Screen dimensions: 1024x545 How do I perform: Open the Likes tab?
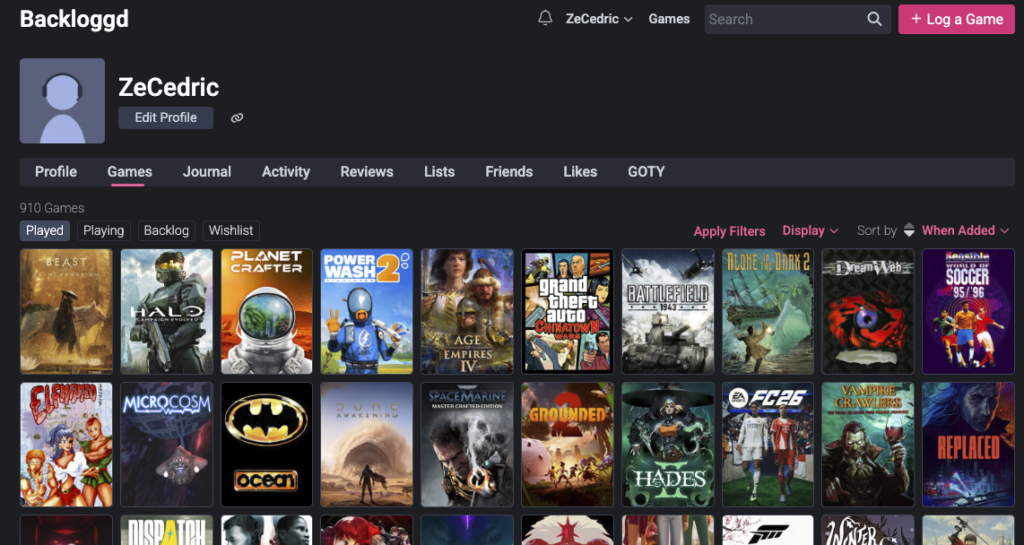(581, 172)
